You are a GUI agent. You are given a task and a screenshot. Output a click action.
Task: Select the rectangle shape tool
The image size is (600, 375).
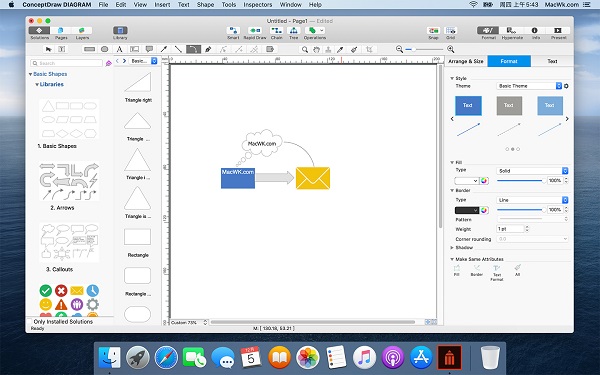pos(90,49)
